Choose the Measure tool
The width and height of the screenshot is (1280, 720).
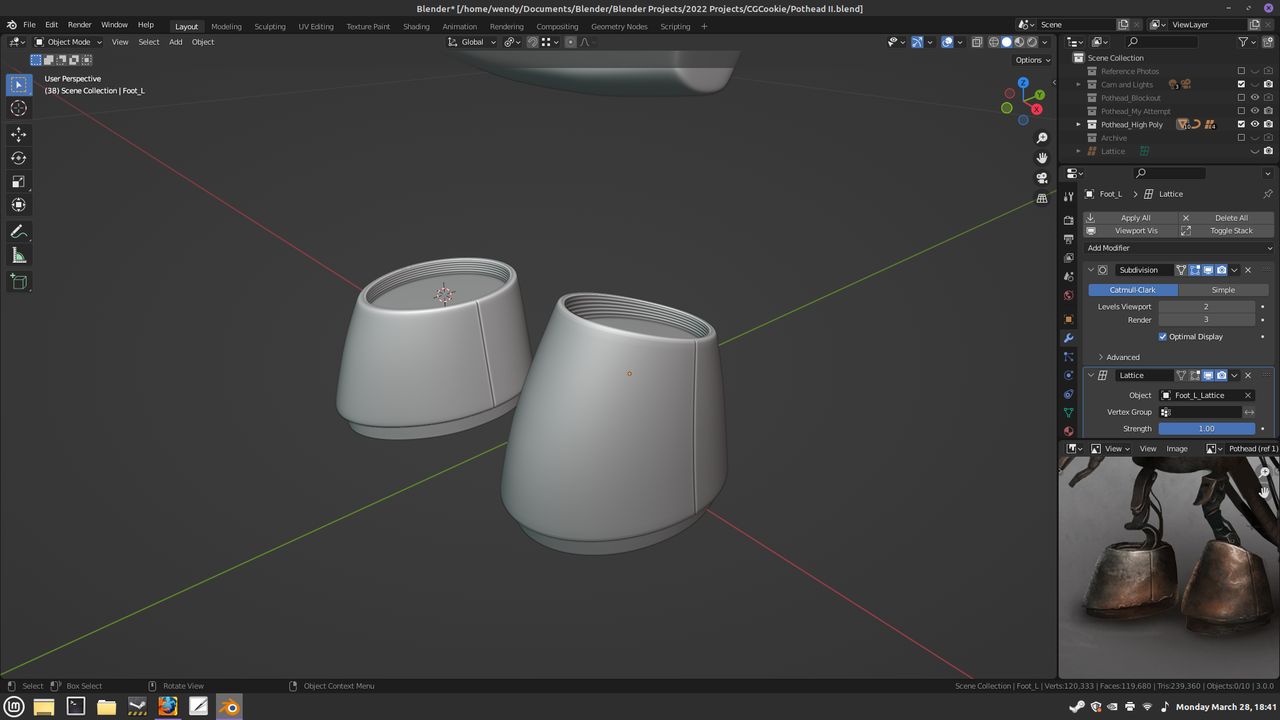[18, 256]
